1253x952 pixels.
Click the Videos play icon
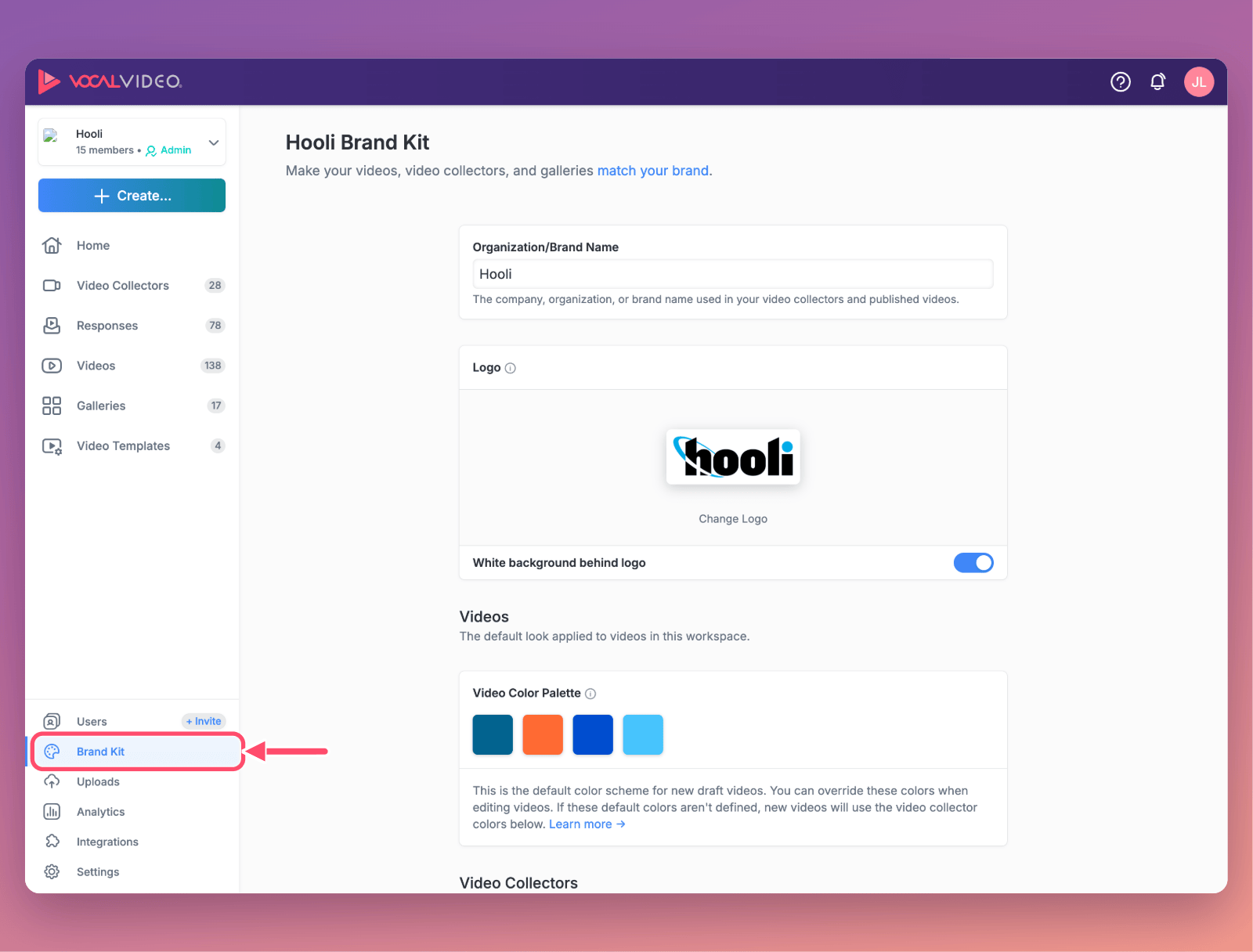[x=52, y=366]
